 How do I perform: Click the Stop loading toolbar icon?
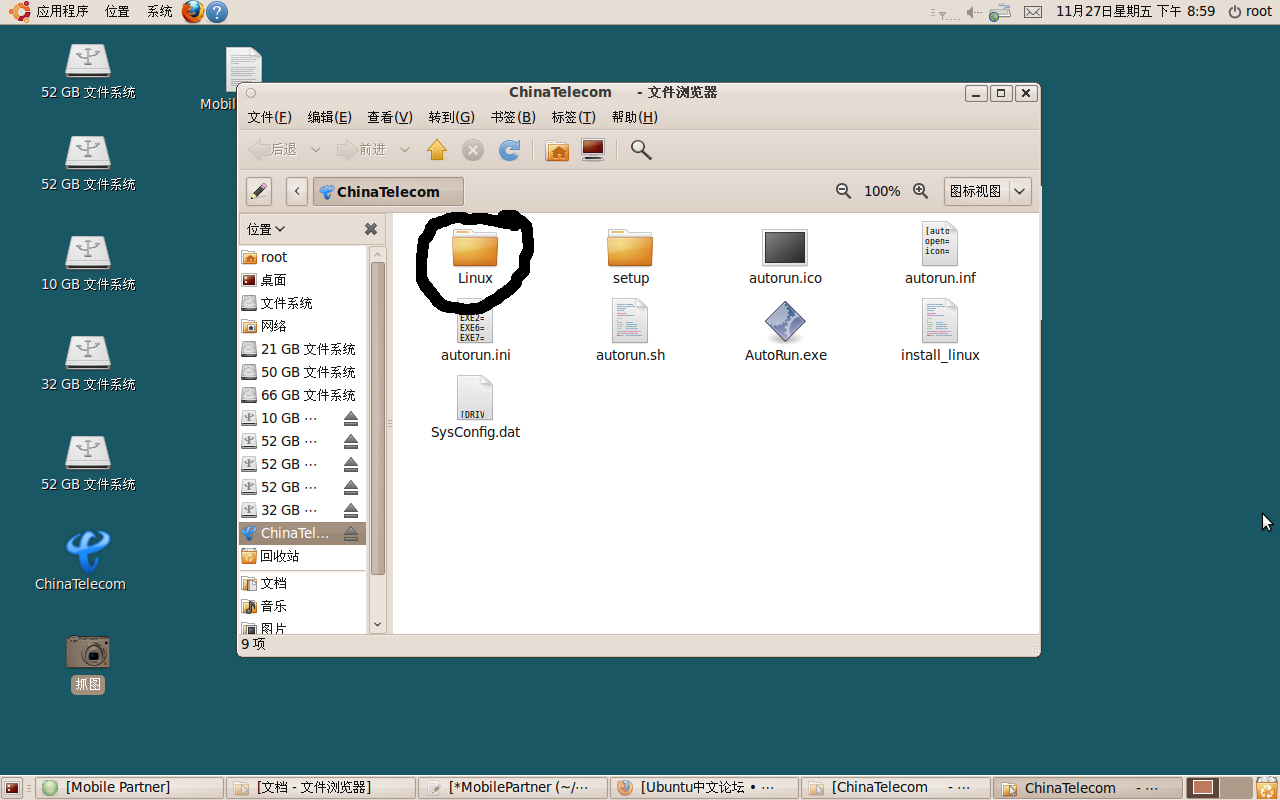tap(473, 150)
